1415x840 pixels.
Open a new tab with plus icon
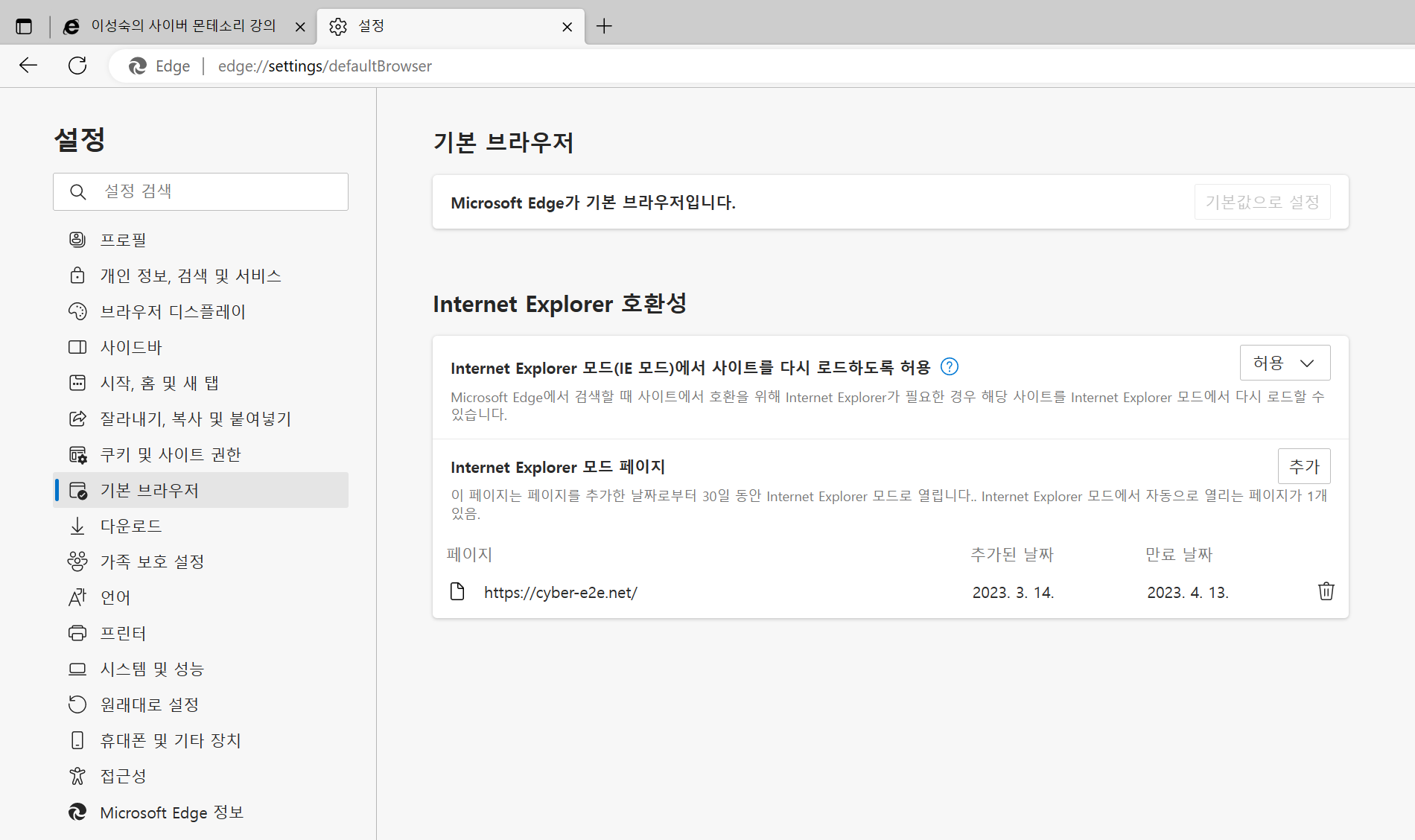[604, 27]
